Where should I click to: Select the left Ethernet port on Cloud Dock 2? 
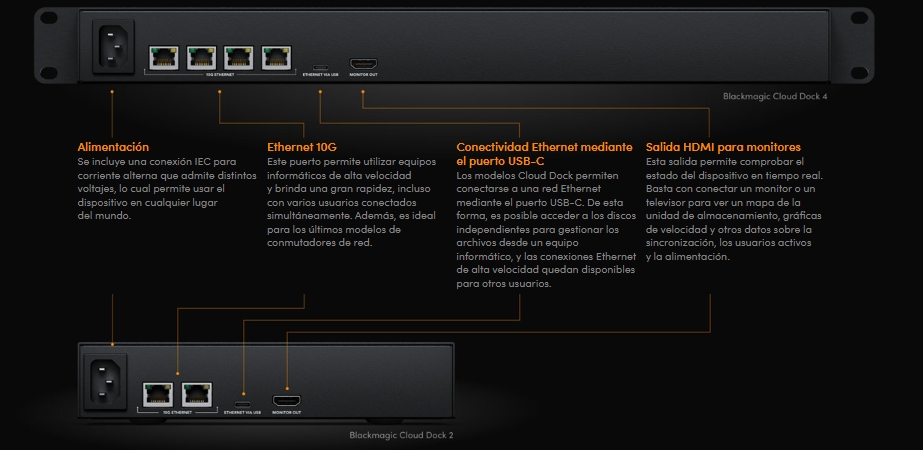point(158,391)
